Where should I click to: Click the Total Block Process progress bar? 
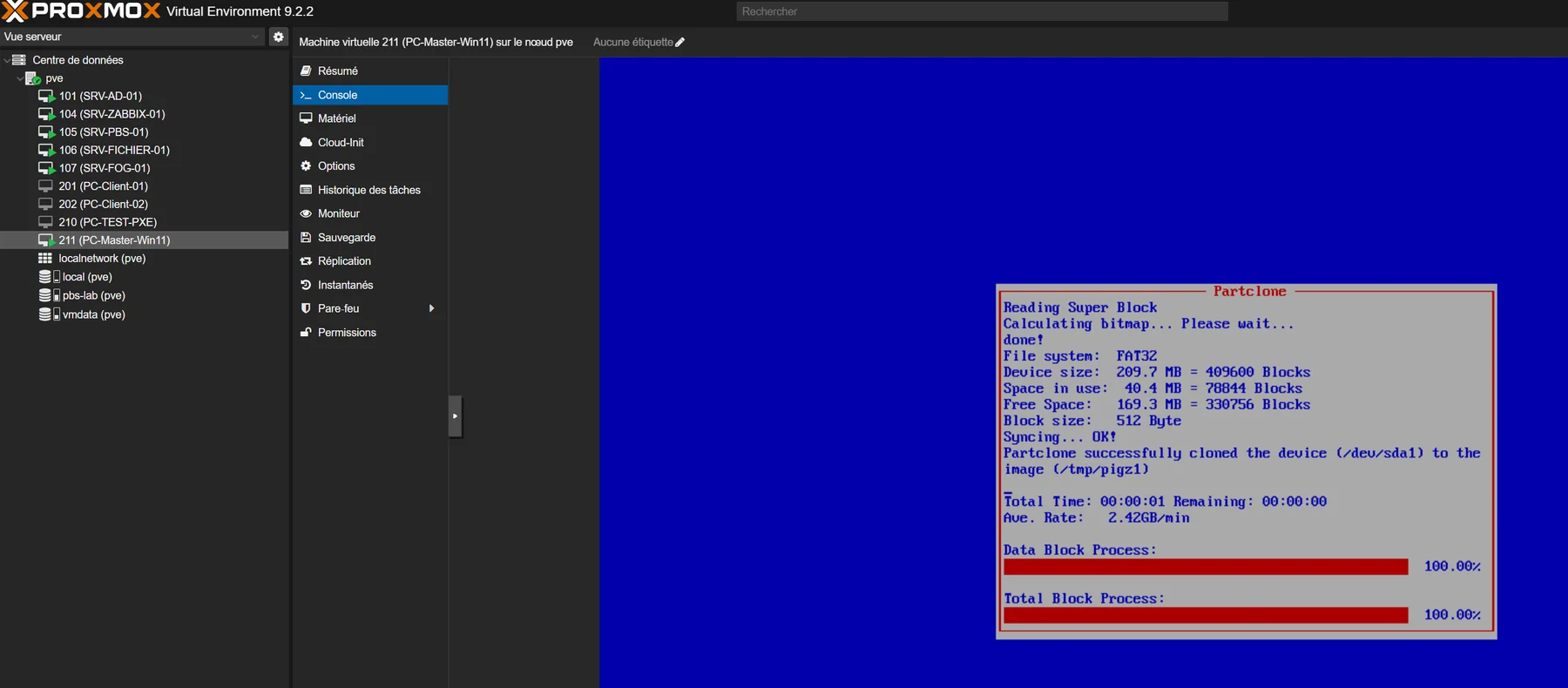coord(1206,616)
